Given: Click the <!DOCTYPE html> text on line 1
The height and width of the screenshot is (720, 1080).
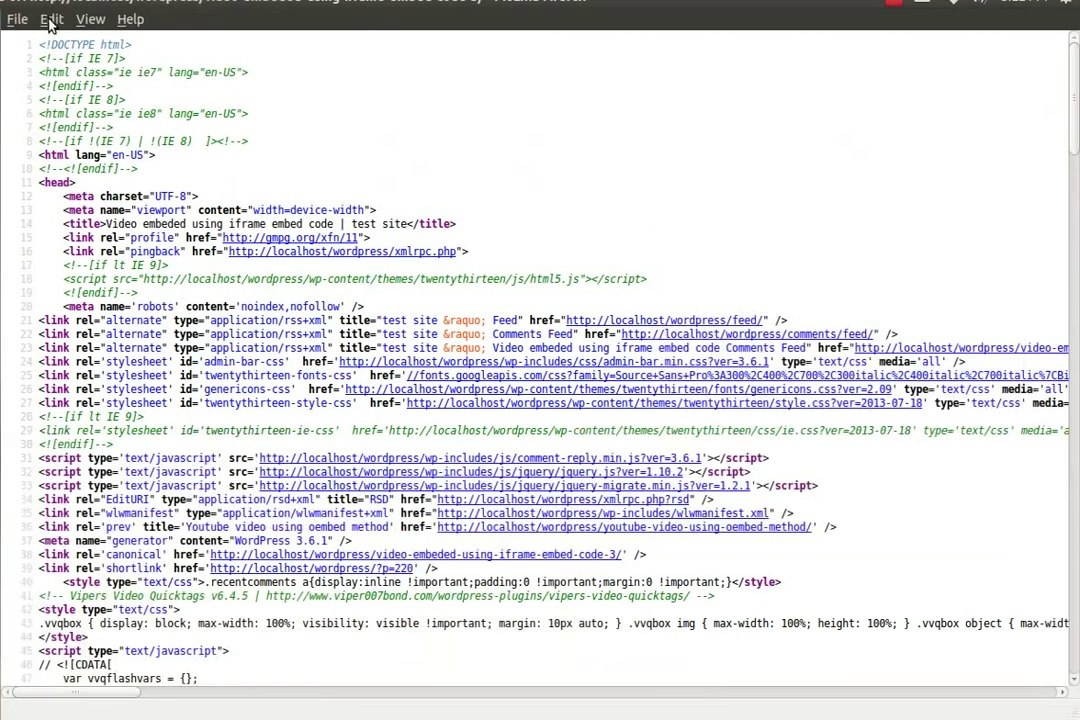Looking at the screenshot, I should pos(85,45).
